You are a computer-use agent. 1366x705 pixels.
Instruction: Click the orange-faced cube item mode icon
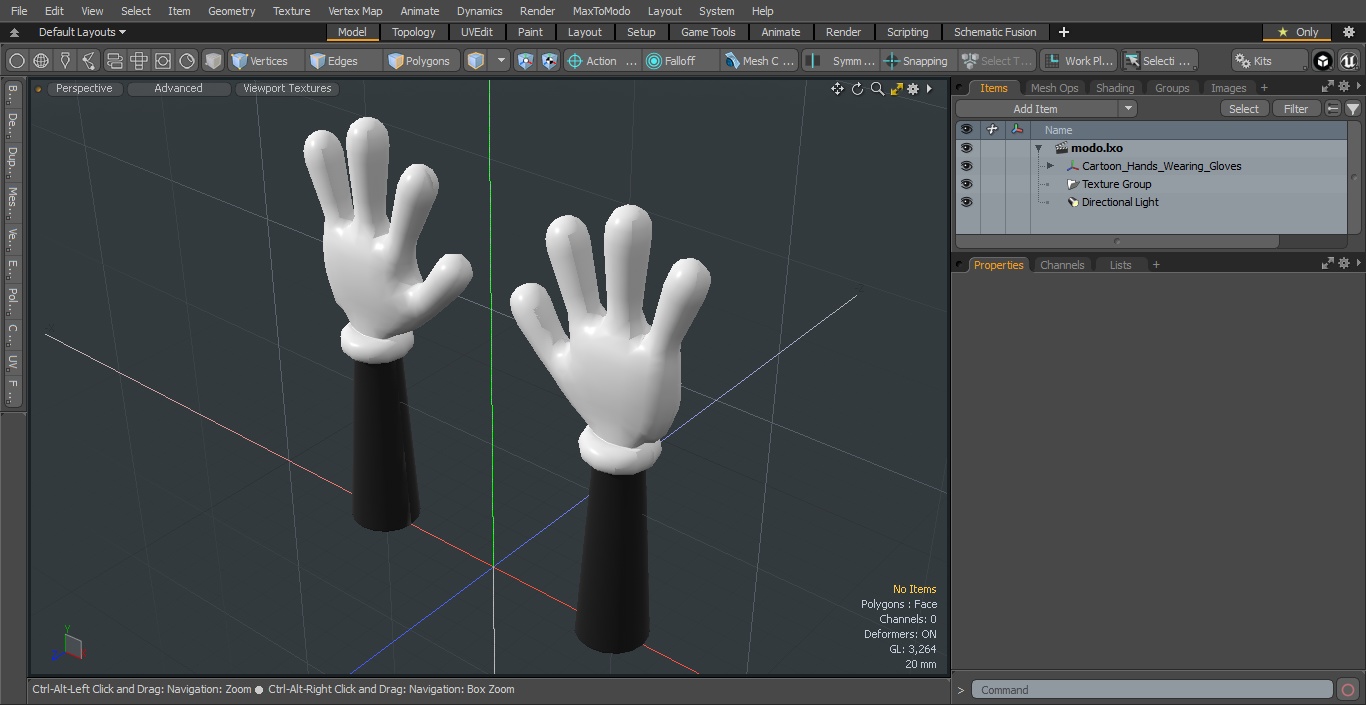476,61
